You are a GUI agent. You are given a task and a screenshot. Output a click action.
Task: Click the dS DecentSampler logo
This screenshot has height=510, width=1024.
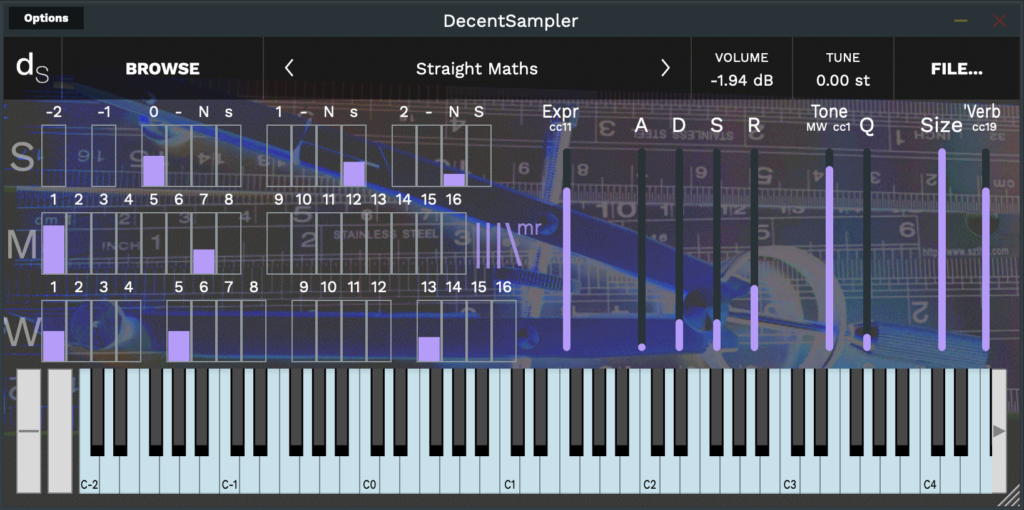tap(33, 68)
